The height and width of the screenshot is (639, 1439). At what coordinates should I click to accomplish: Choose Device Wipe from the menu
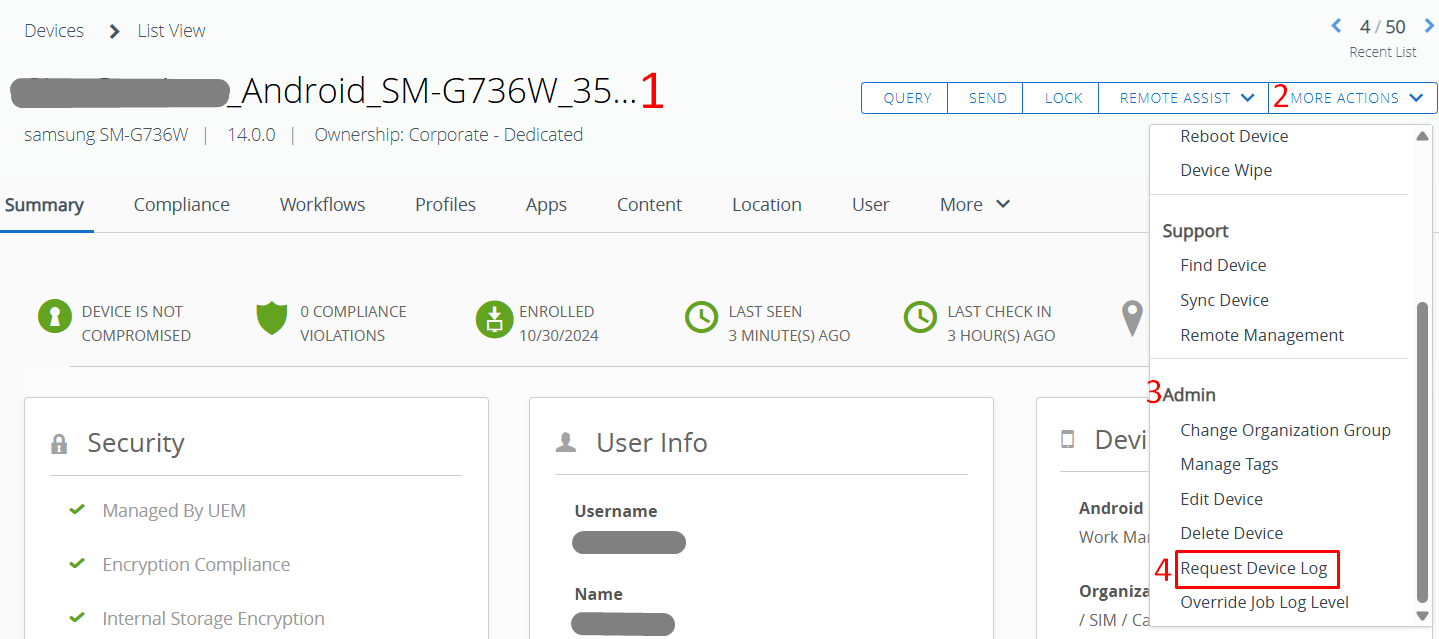pyautogui.click(x=1226, y=170)
